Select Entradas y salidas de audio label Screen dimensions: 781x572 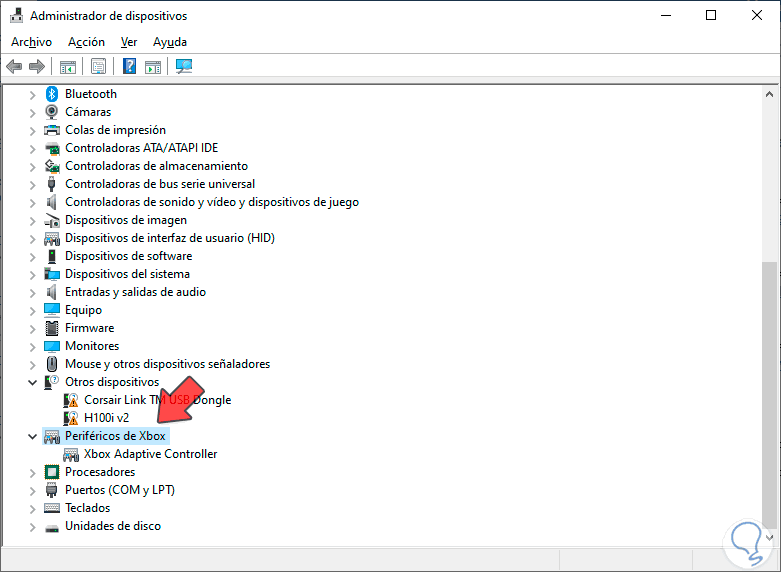coord(135,292)
